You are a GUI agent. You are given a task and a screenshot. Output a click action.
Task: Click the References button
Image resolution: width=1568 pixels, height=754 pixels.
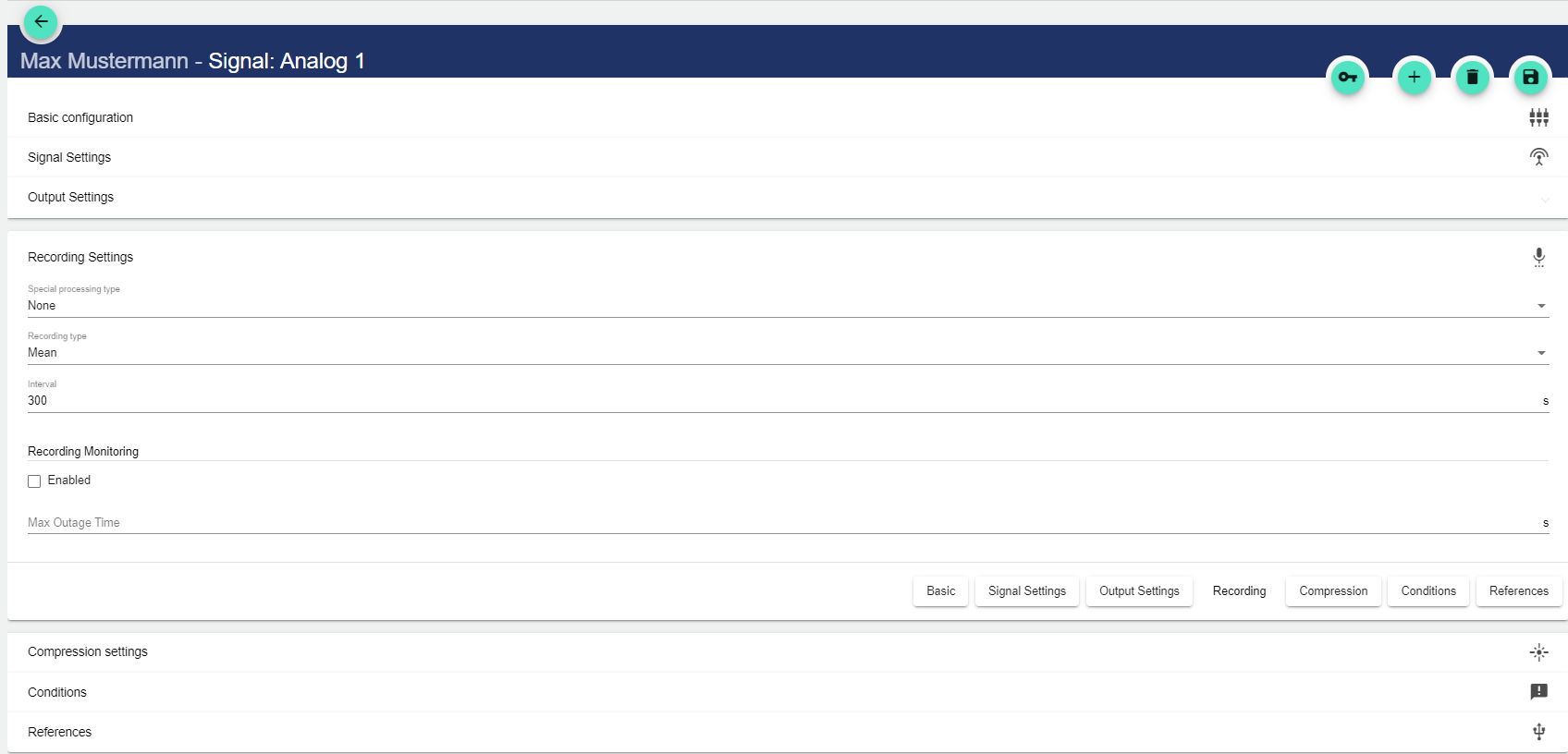point(1518,591)
